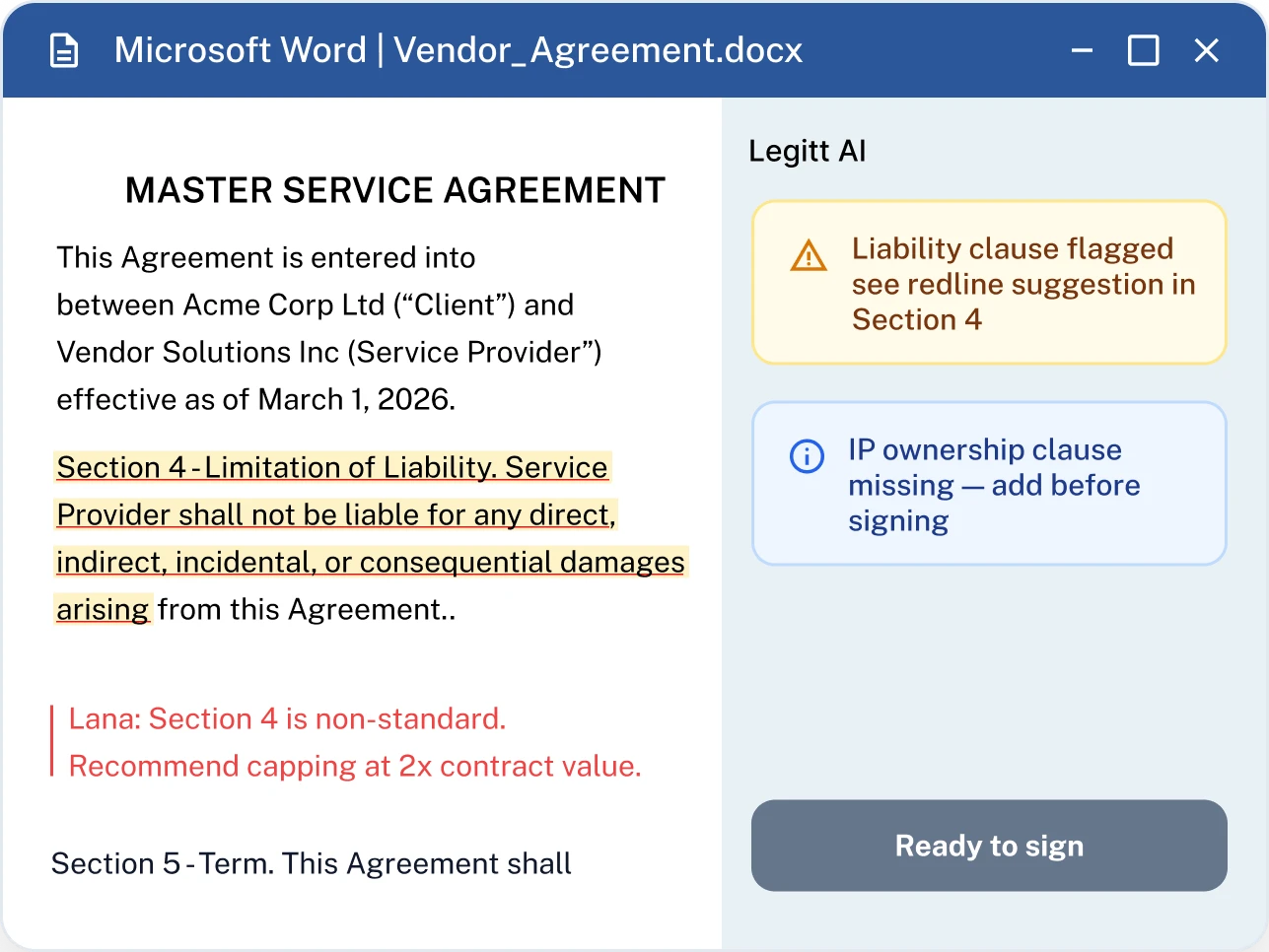This screenshot has width=1269, height=952.
Task: Click the info icon on the IP ownership notice
Action: click(806, 455)
